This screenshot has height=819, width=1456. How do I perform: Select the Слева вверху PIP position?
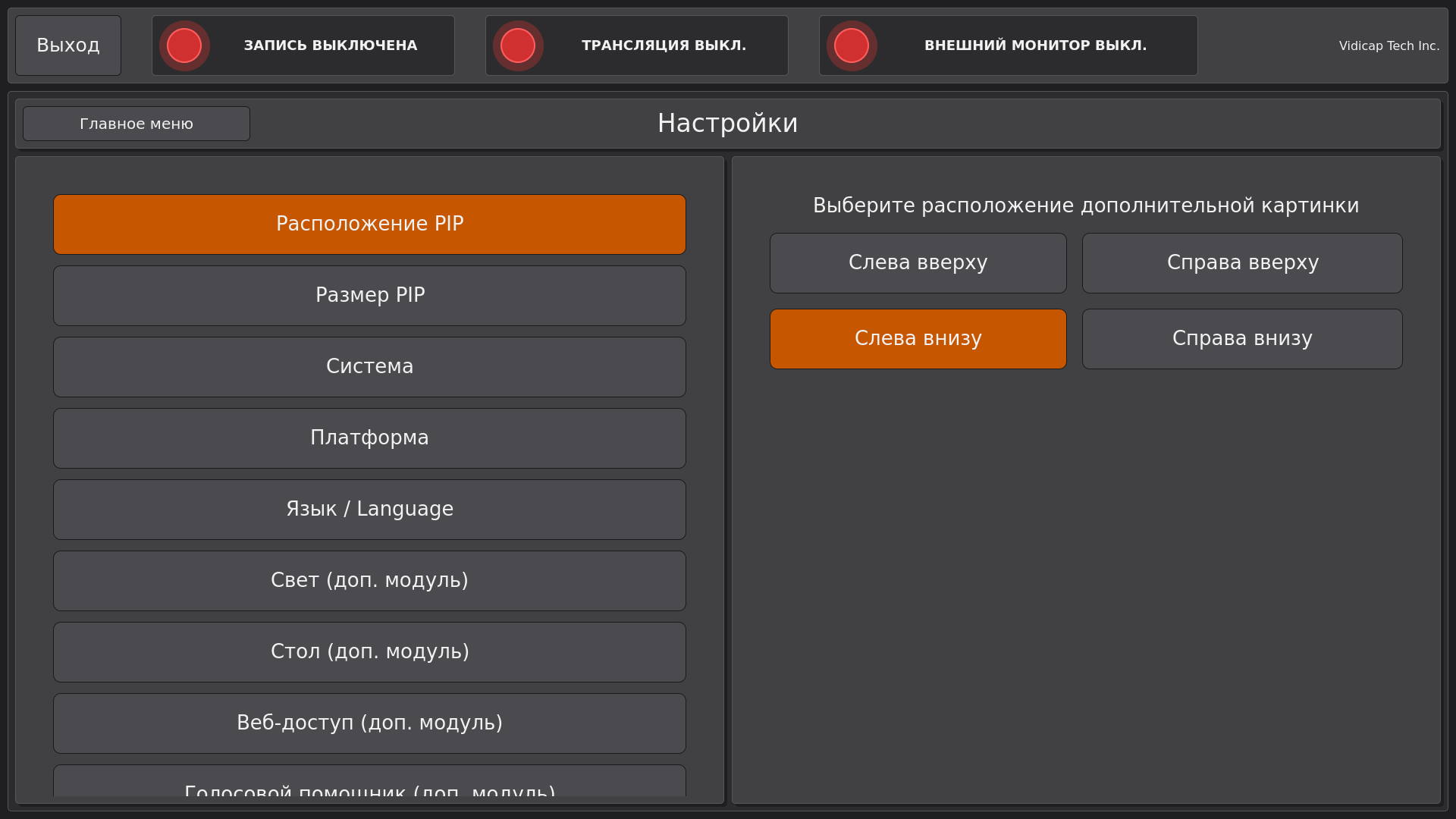(x=918, y=263)
